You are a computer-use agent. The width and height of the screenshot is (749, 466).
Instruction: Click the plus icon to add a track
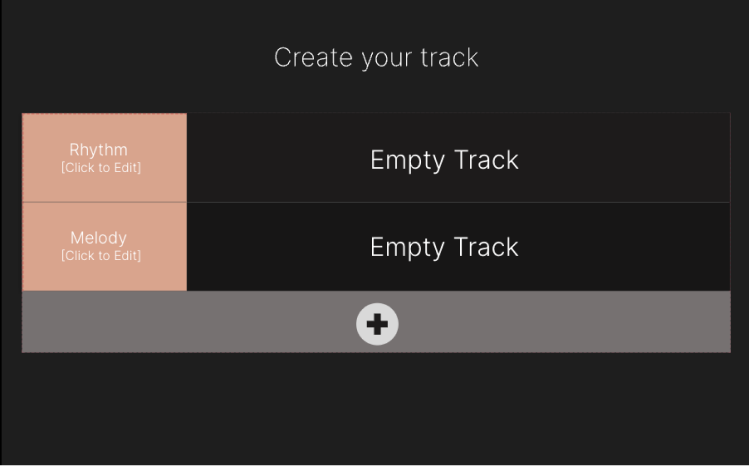coord(377,324)
